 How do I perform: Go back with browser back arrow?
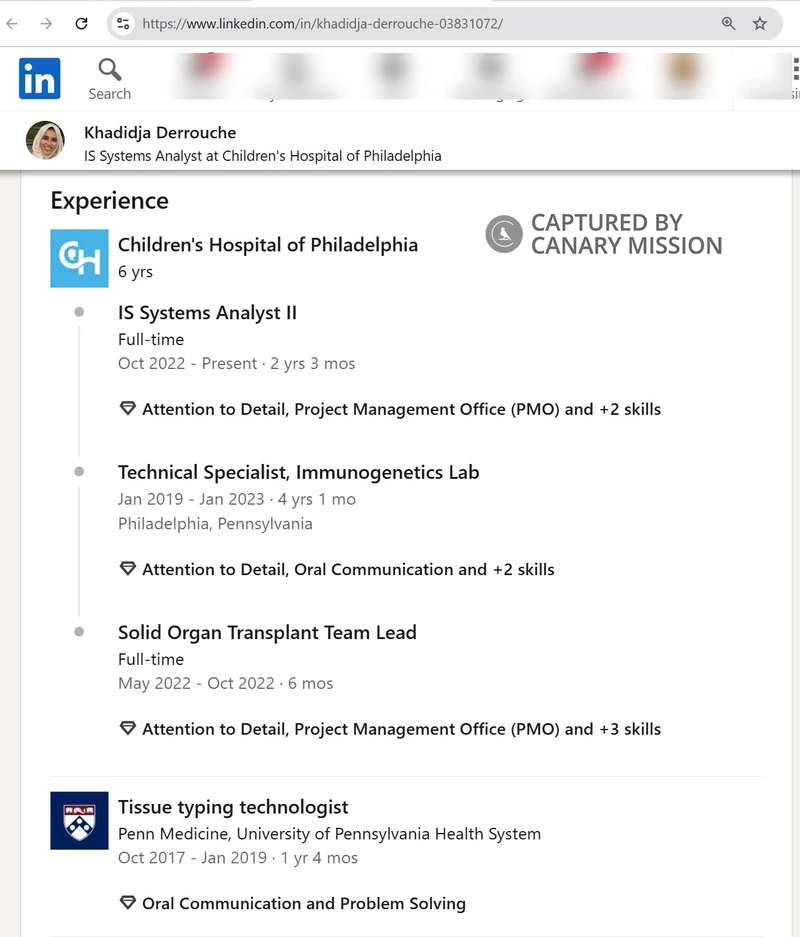[12, 24]
